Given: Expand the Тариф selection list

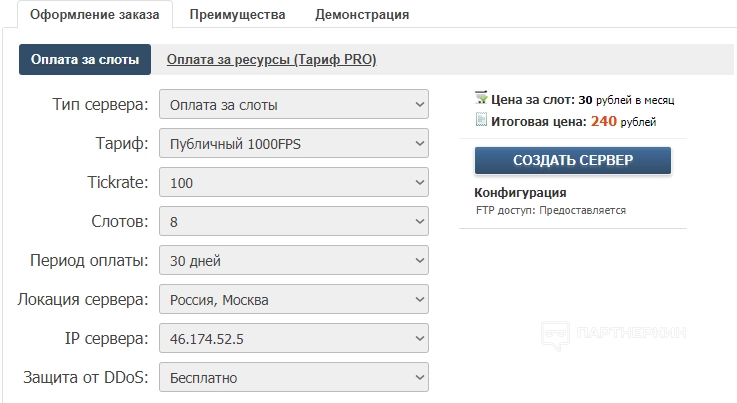Looking at the screenshot, I should (x=294, y=144).
